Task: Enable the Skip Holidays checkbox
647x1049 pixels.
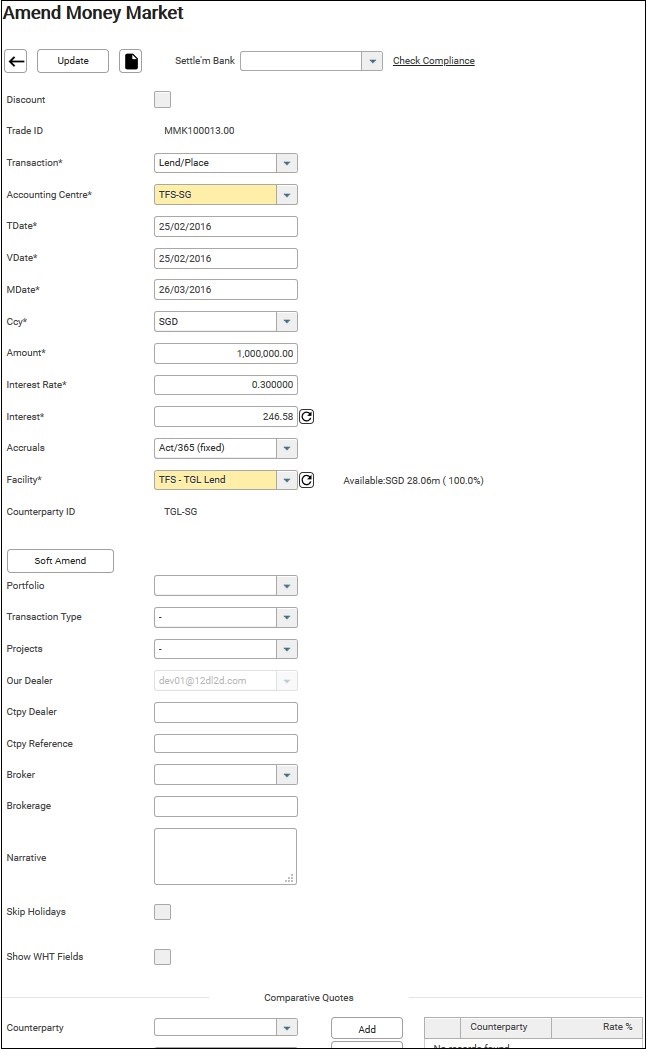Action: (x=163, y=912)
